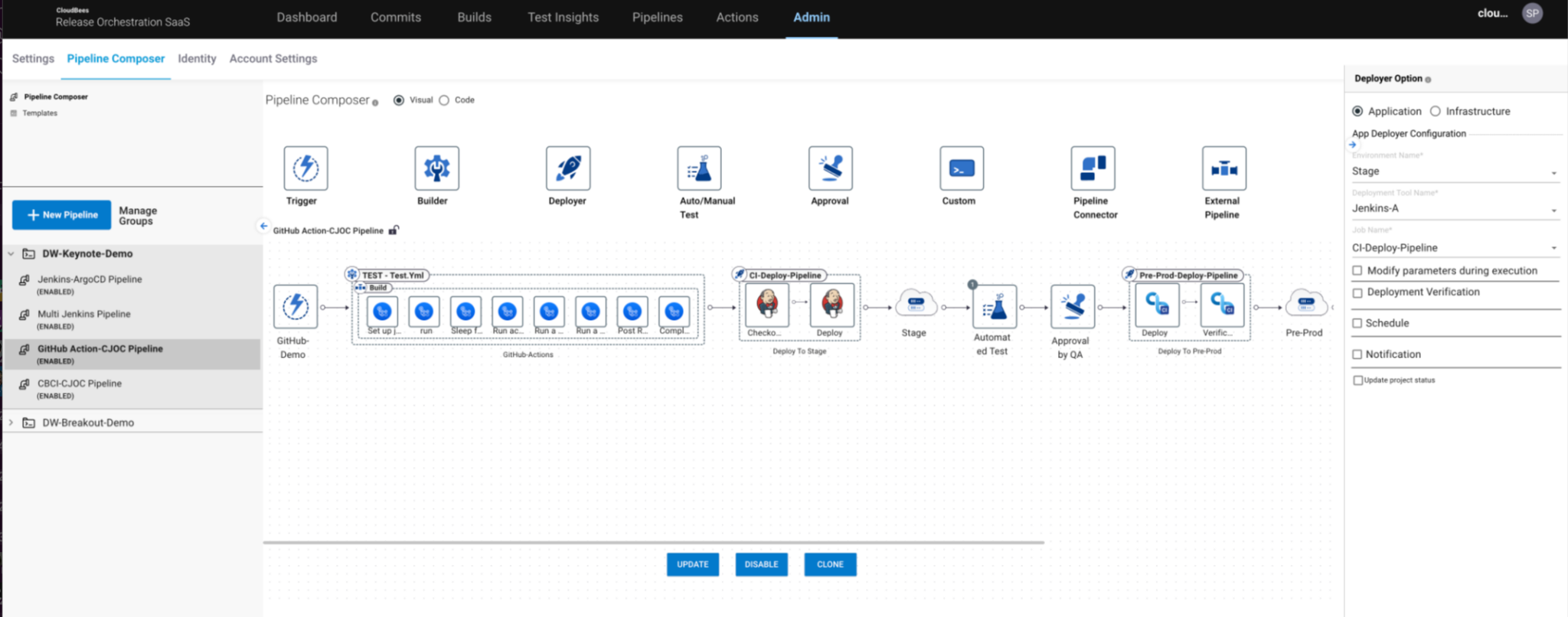Select the Trigger palette icon

[305, 168]
